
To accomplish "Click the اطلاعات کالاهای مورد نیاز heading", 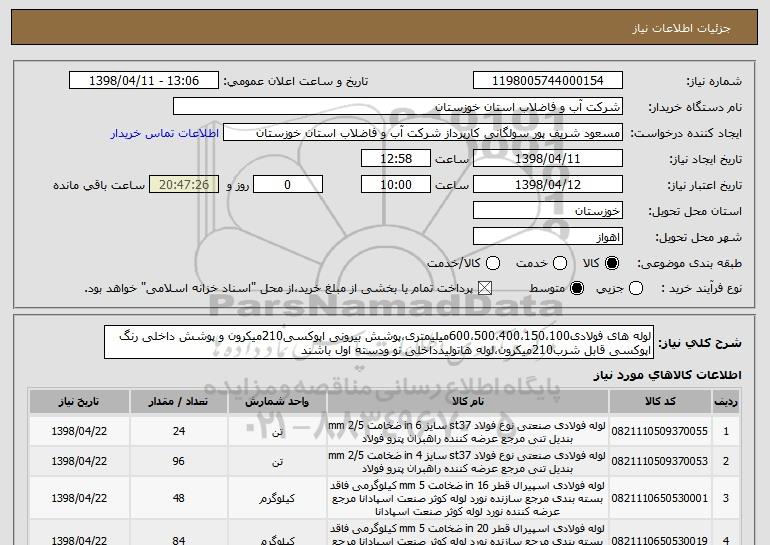I will click(667, 375).
